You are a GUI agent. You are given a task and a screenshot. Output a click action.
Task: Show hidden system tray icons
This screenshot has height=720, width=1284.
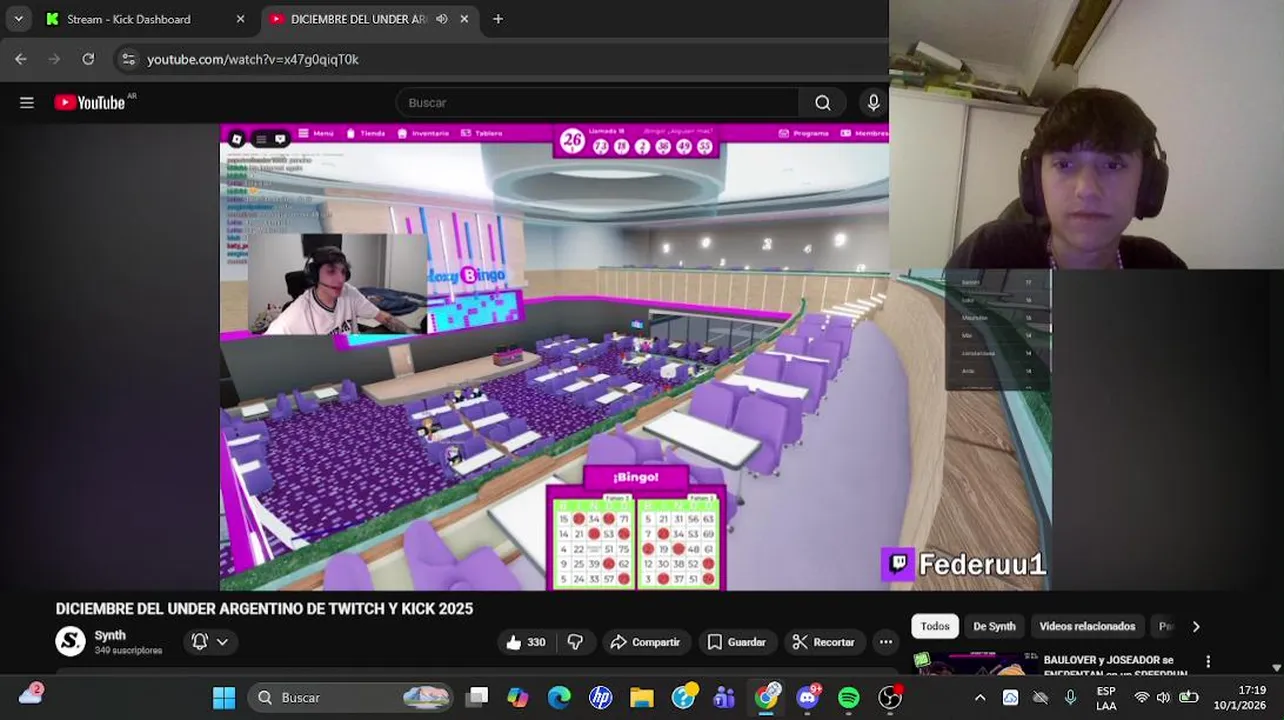coord(980,697)
